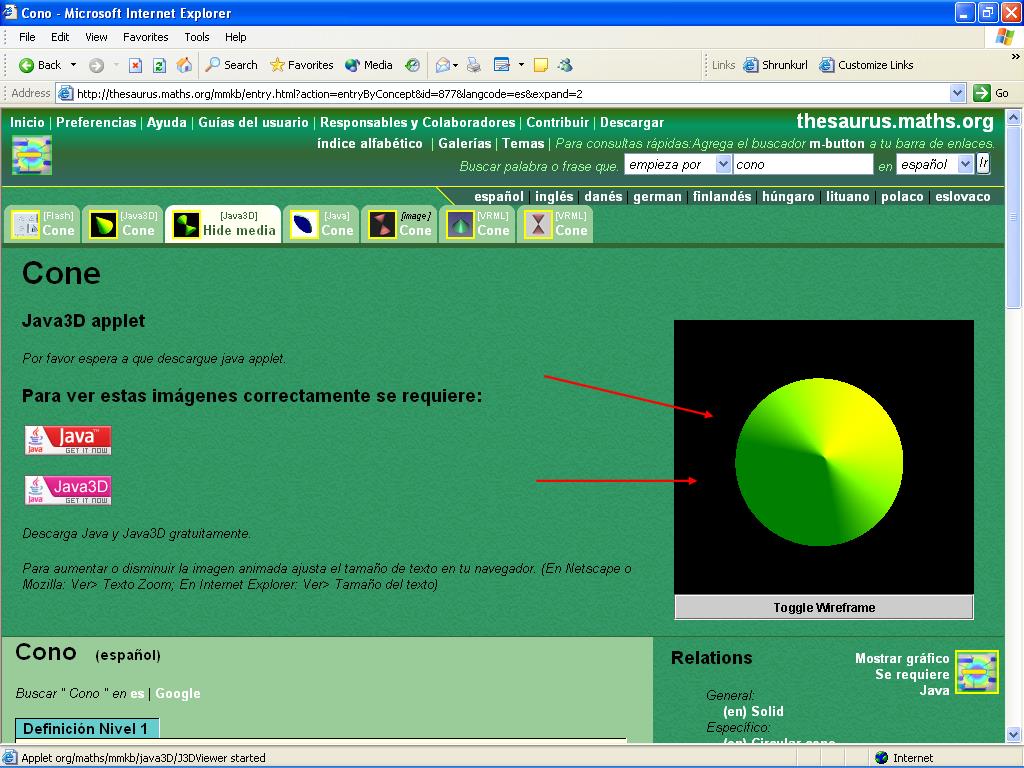Click the 'inglés' language link

click(554, 196)
